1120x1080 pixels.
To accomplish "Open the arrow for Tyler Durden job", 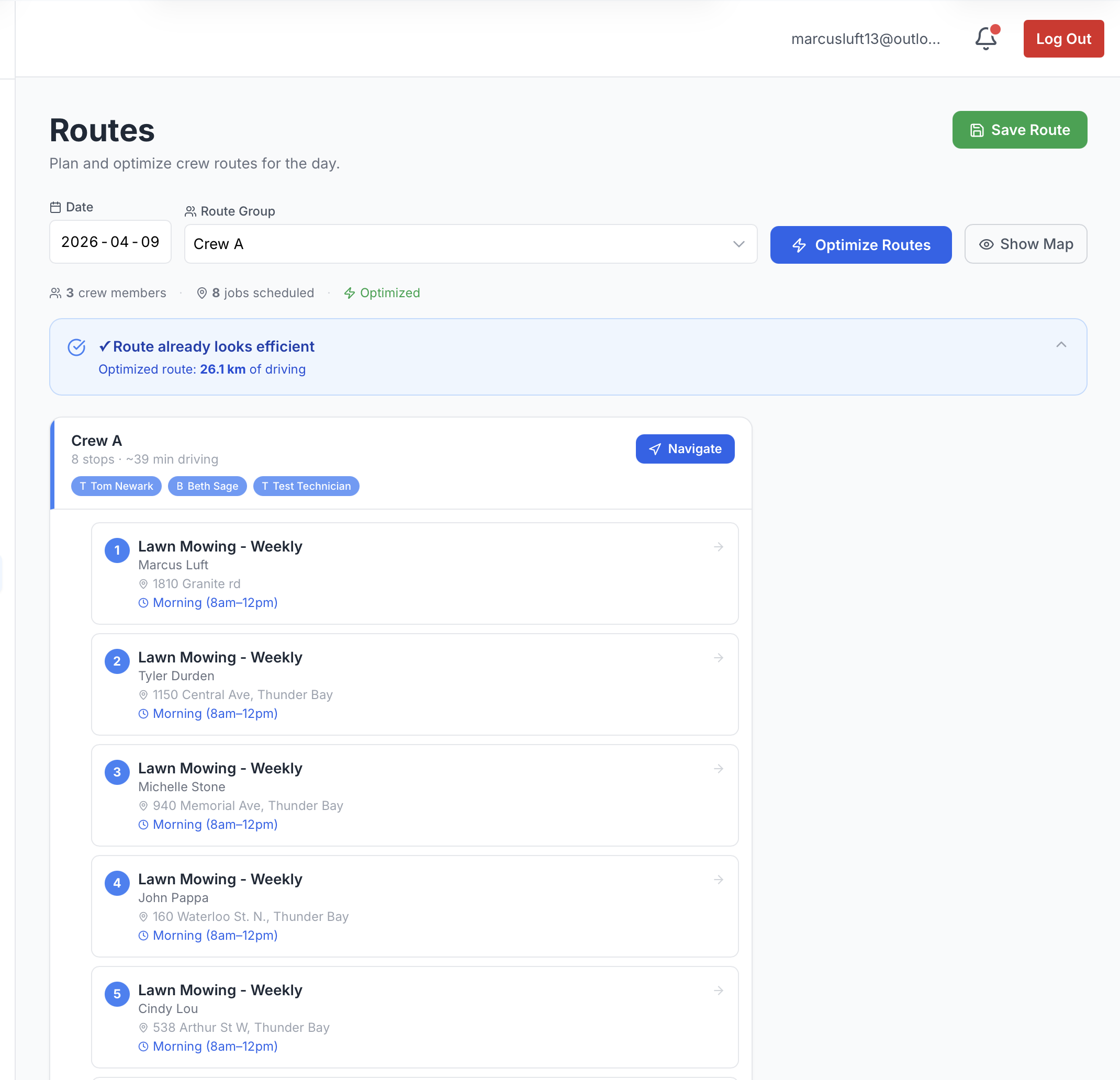I will (x=718, y=658).
